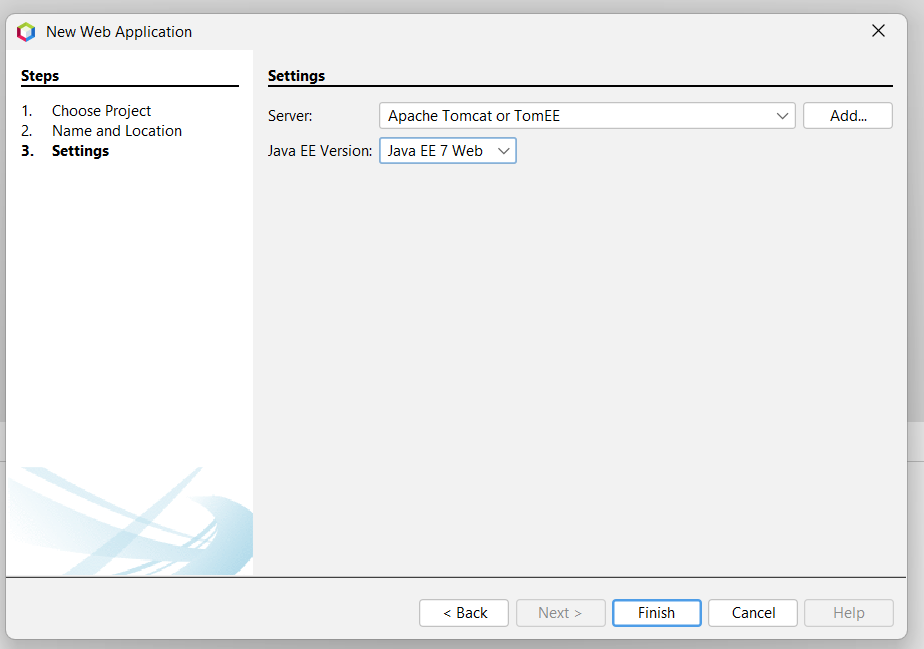Go to previous step with Back button
This screenshot has width=924, height=649.
[464, 613]
